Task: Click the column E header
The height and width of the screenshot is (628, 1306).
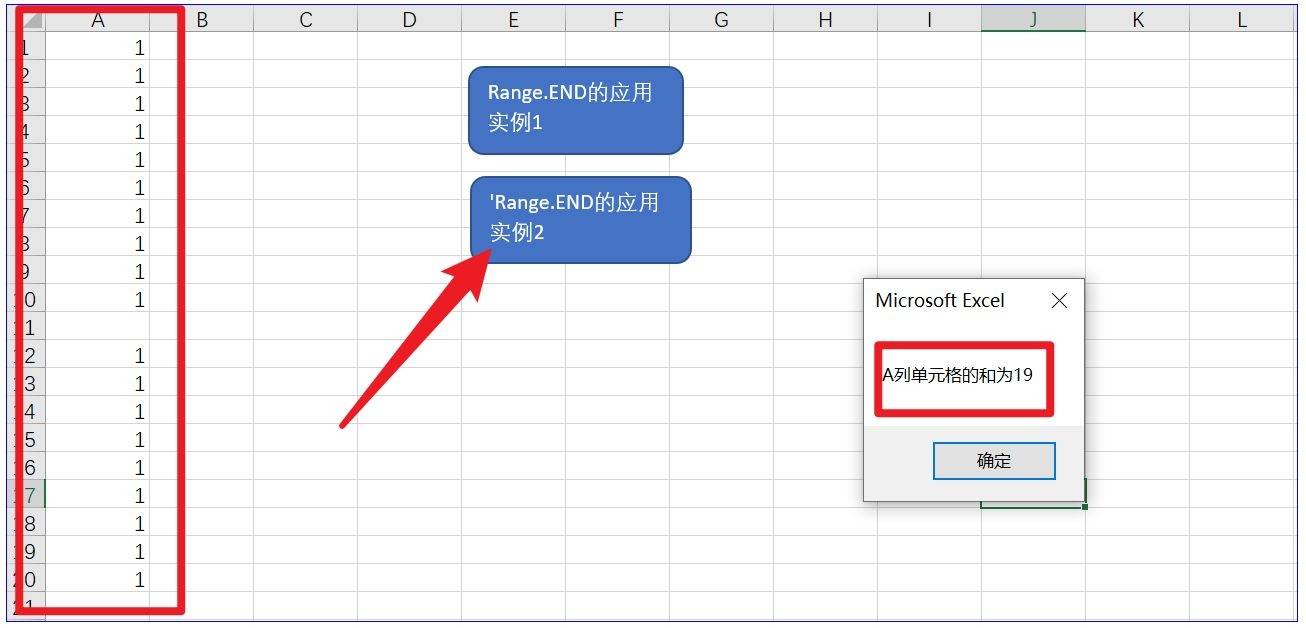Action: (513, 20)
